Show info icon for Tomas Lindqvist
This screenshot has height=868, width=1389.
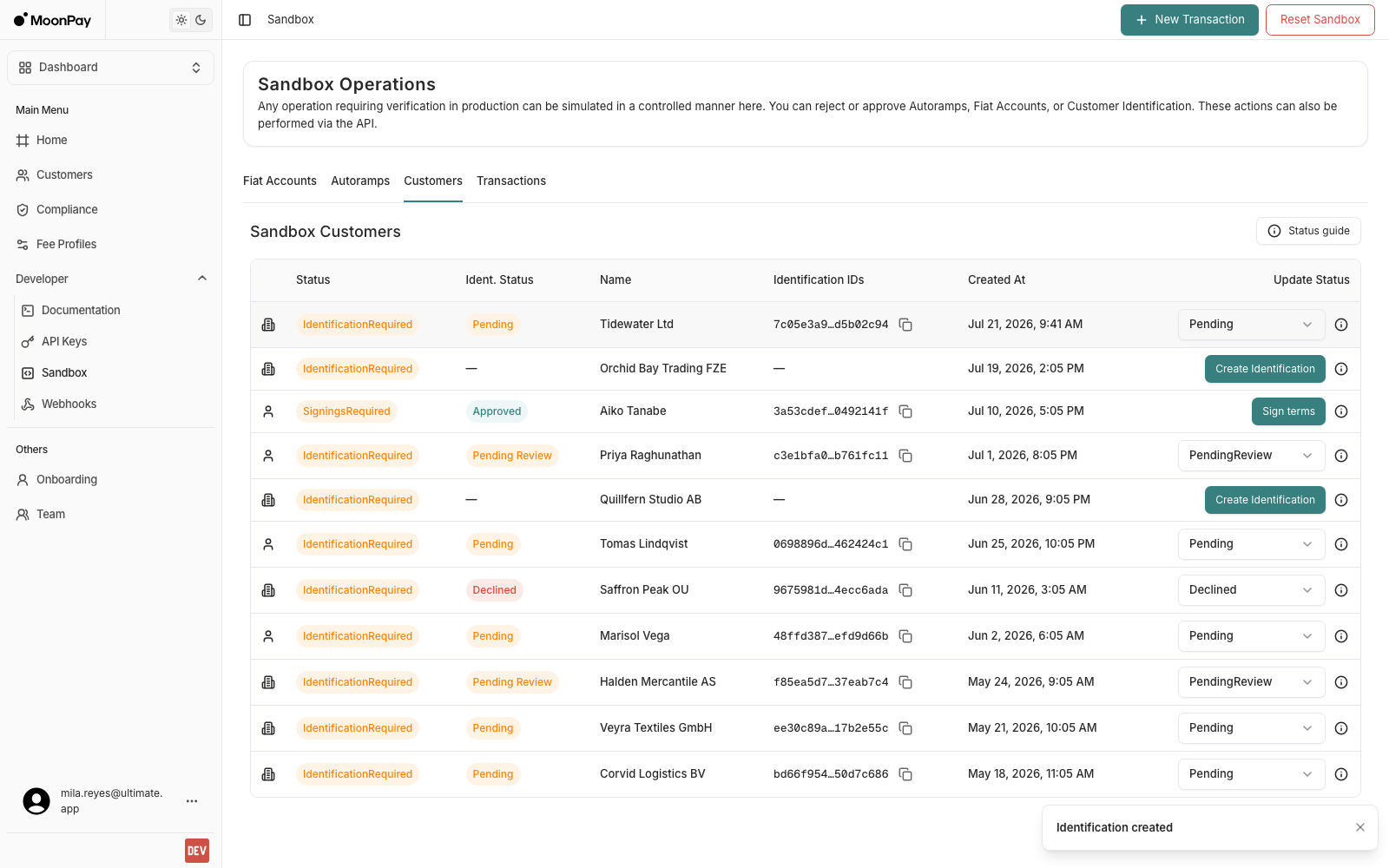(1341, 544)
